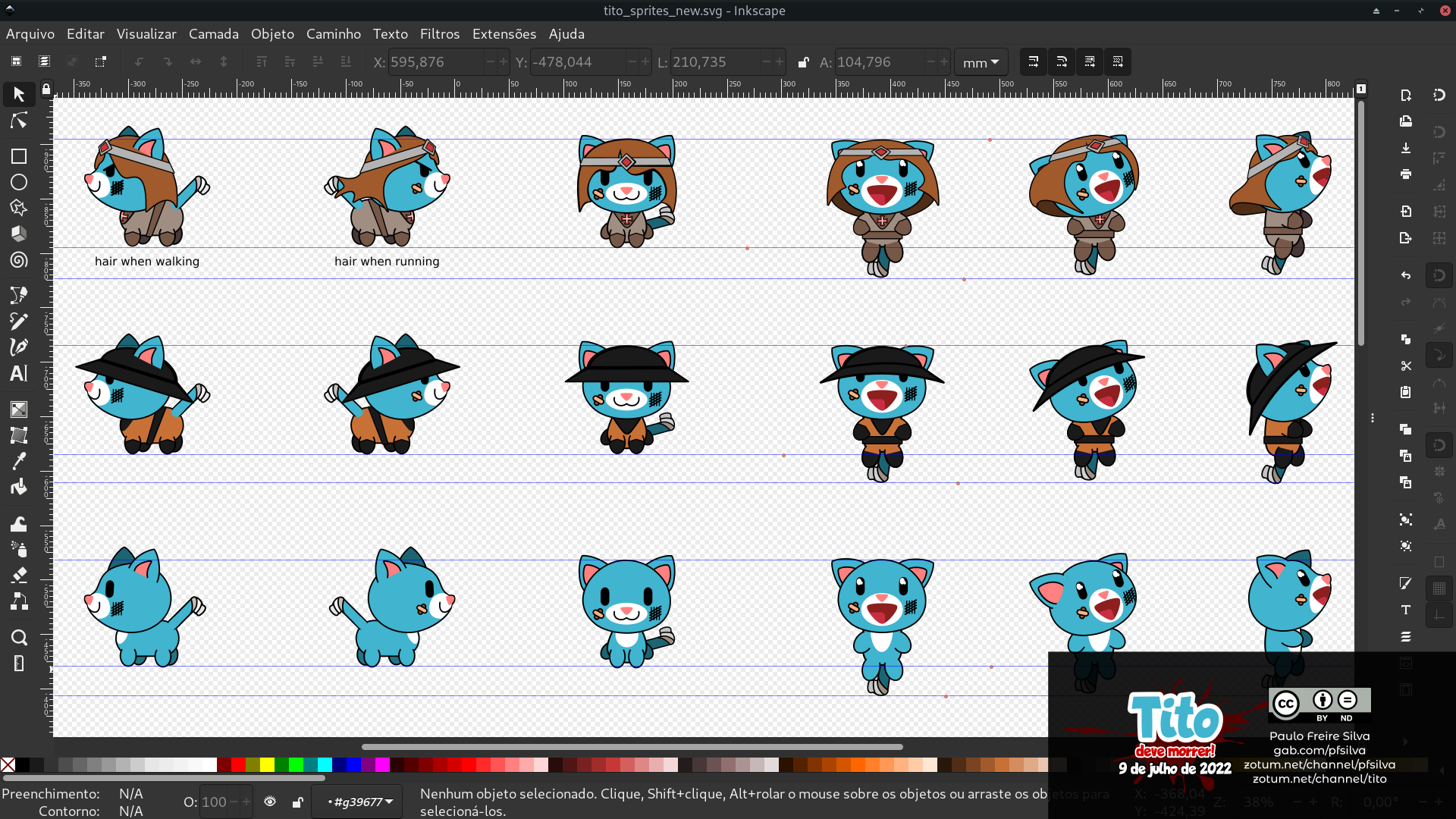This screenshot has width=1456, height=819.
Task: Click into the X position field
Action: click(435, 62)
